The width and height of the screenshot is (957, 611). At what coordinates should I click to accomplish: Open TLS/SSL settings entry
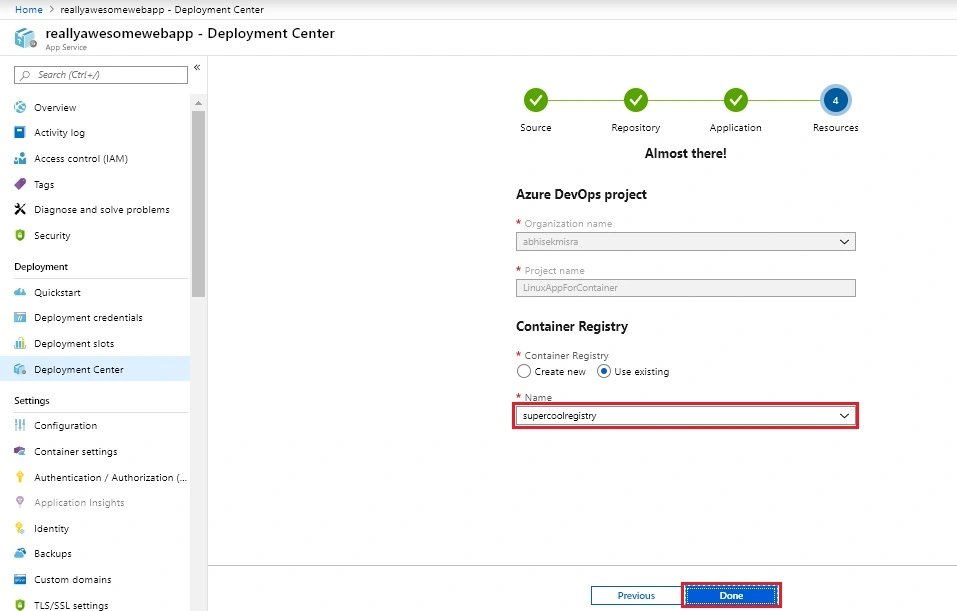point(71,606)
